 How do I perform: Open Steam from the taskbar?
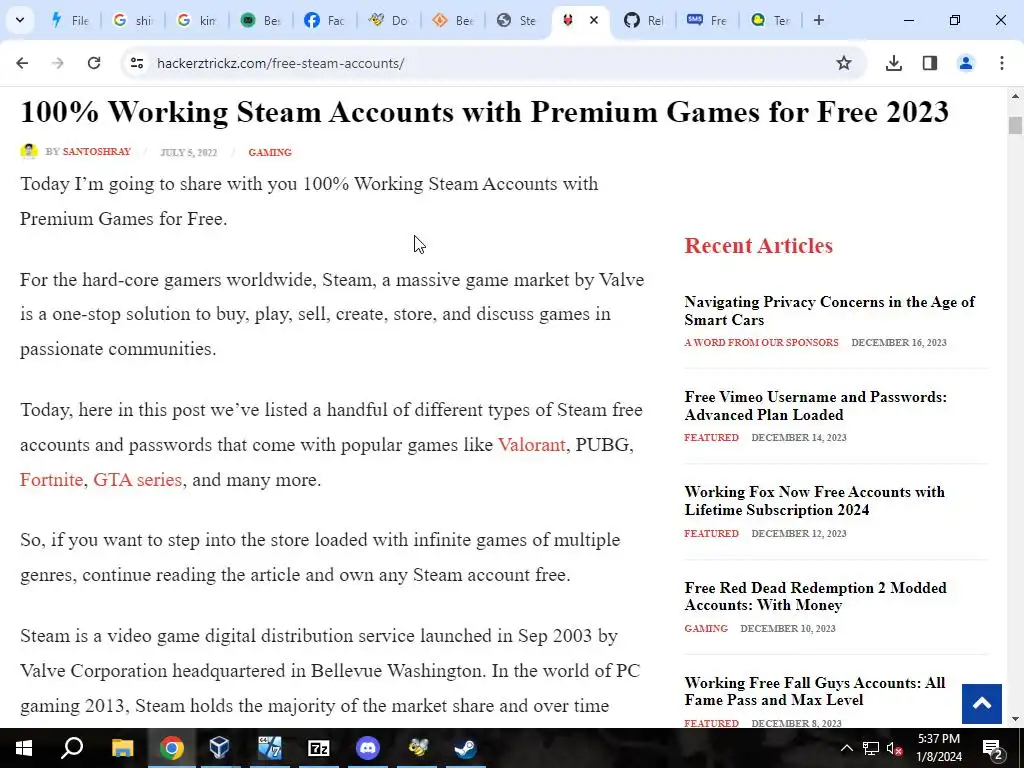(x=466, y=748)
